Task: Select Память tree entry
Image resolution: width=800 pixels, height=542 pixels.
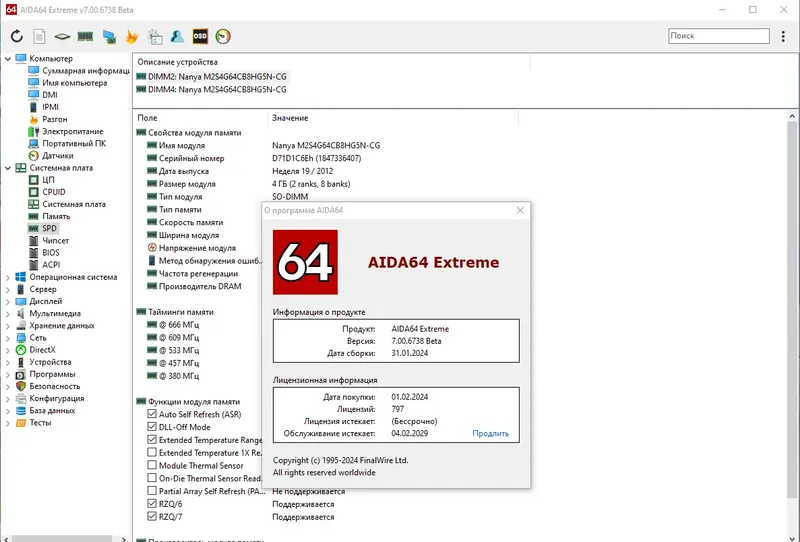Action: tap(56, 216)
